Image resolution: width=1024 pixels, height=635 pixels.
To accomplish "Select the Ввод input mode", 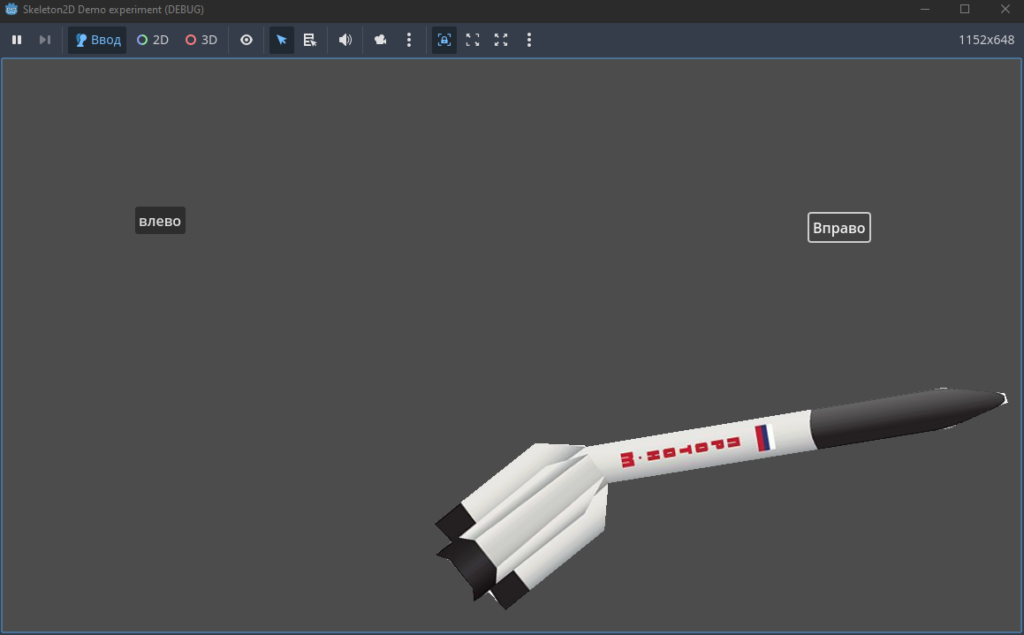I will [97, 40].
